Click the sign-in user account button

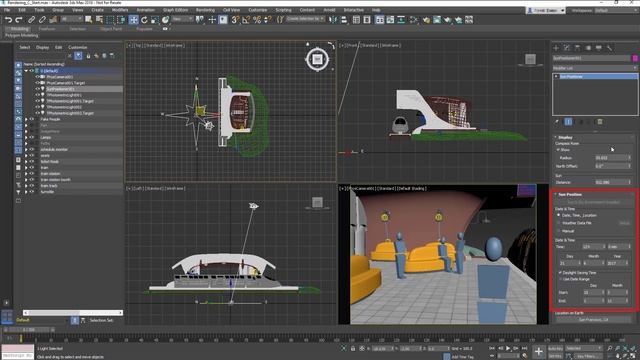[545, 10]
